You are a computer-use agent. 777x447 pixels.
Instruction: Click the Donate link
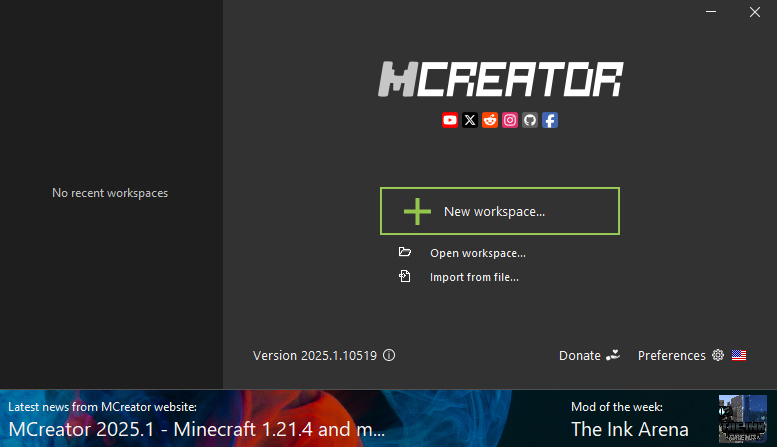580,355
